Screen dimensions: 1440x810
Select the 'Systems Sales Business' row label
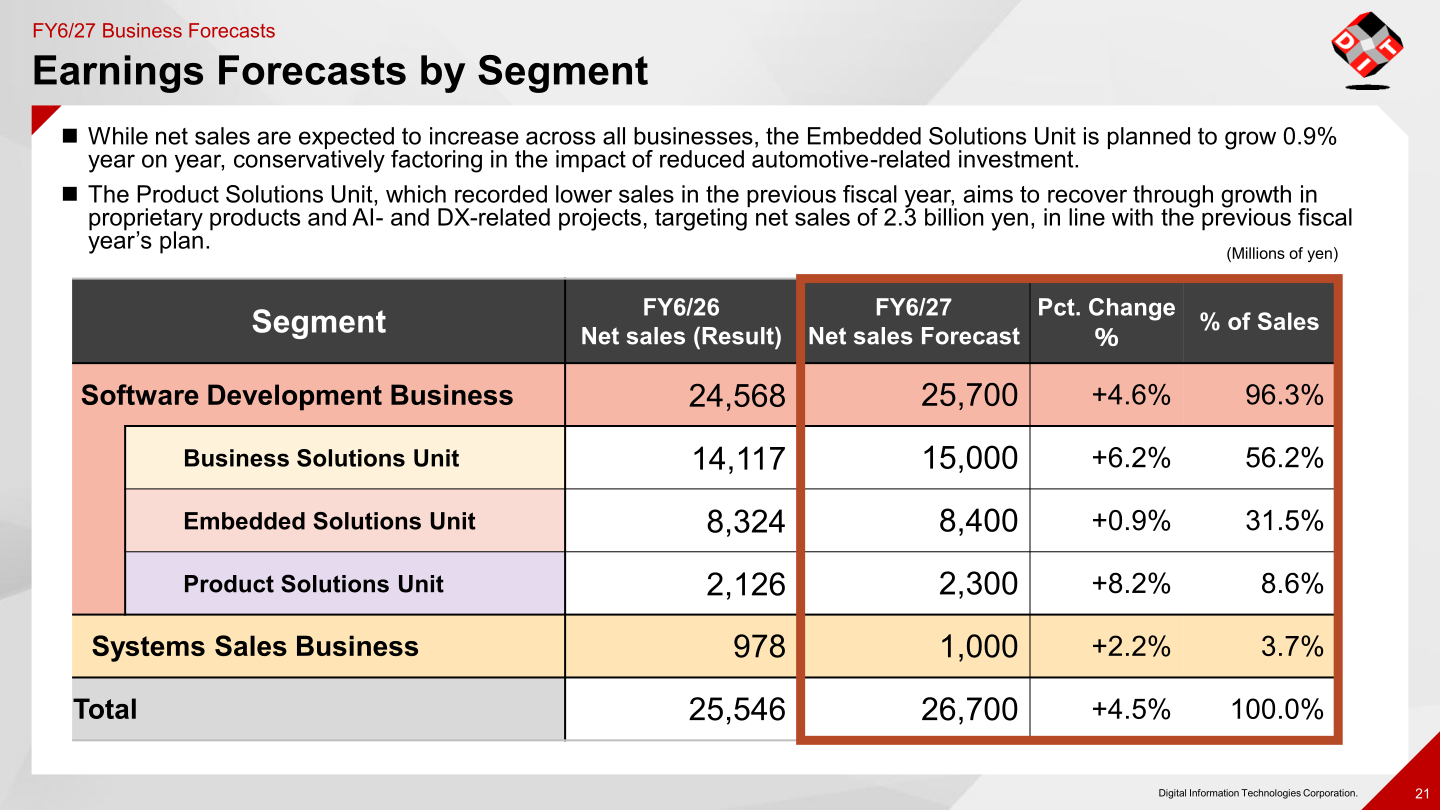pos(255,646)
